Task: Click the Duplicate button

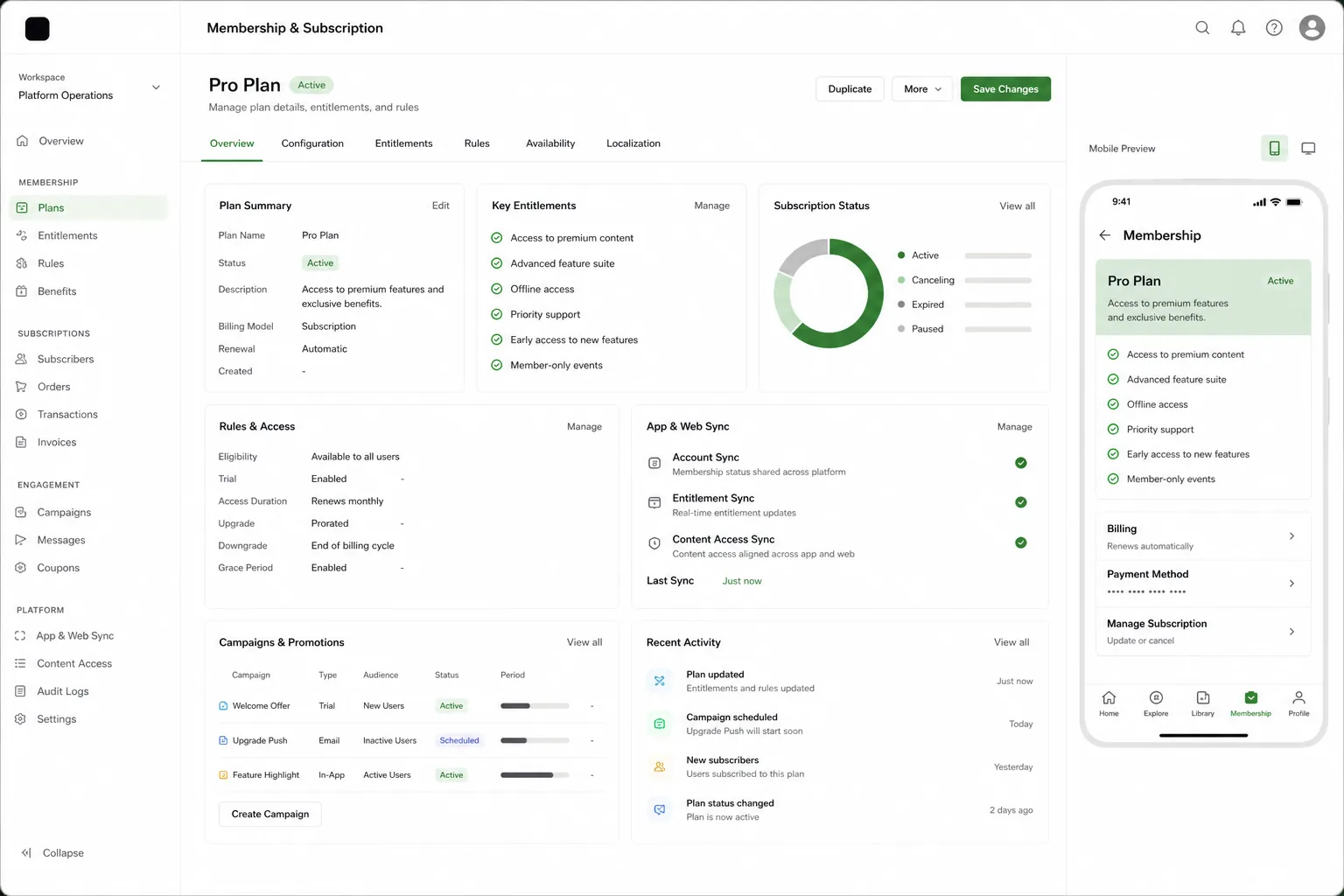Action: click(850, 89)
